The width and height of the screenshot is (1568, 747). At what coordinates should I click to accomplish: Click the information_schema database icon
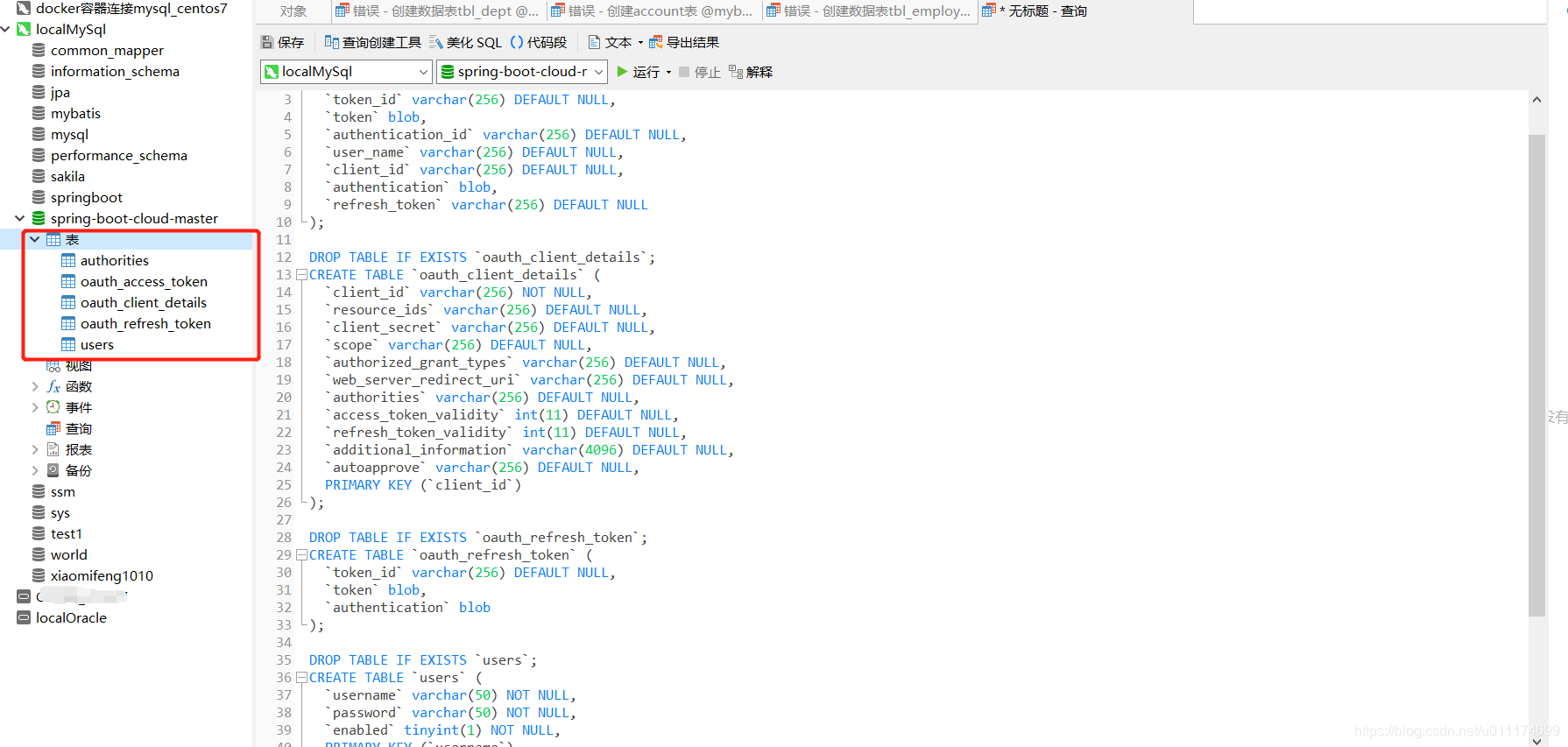pos(39,72)
